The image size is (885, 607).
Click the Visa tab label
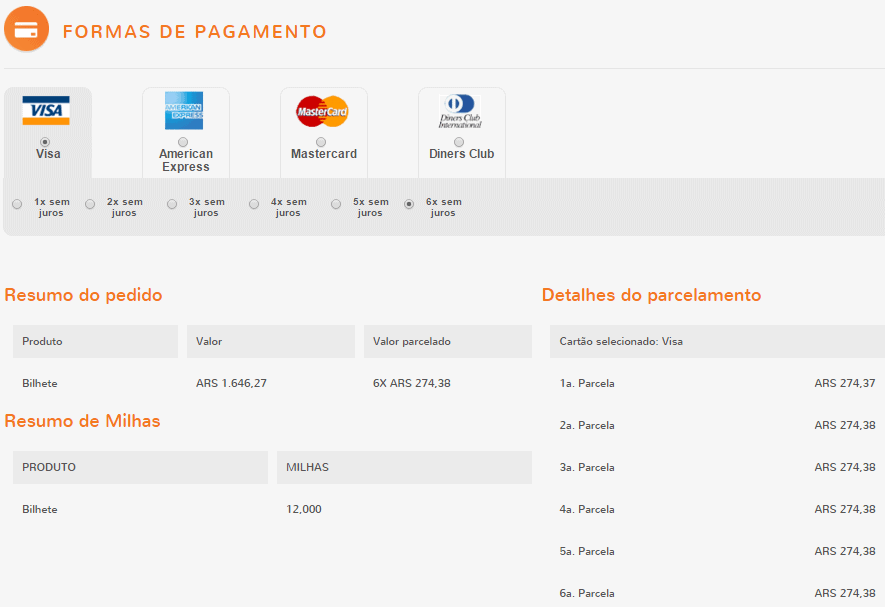tap(48, 154)
